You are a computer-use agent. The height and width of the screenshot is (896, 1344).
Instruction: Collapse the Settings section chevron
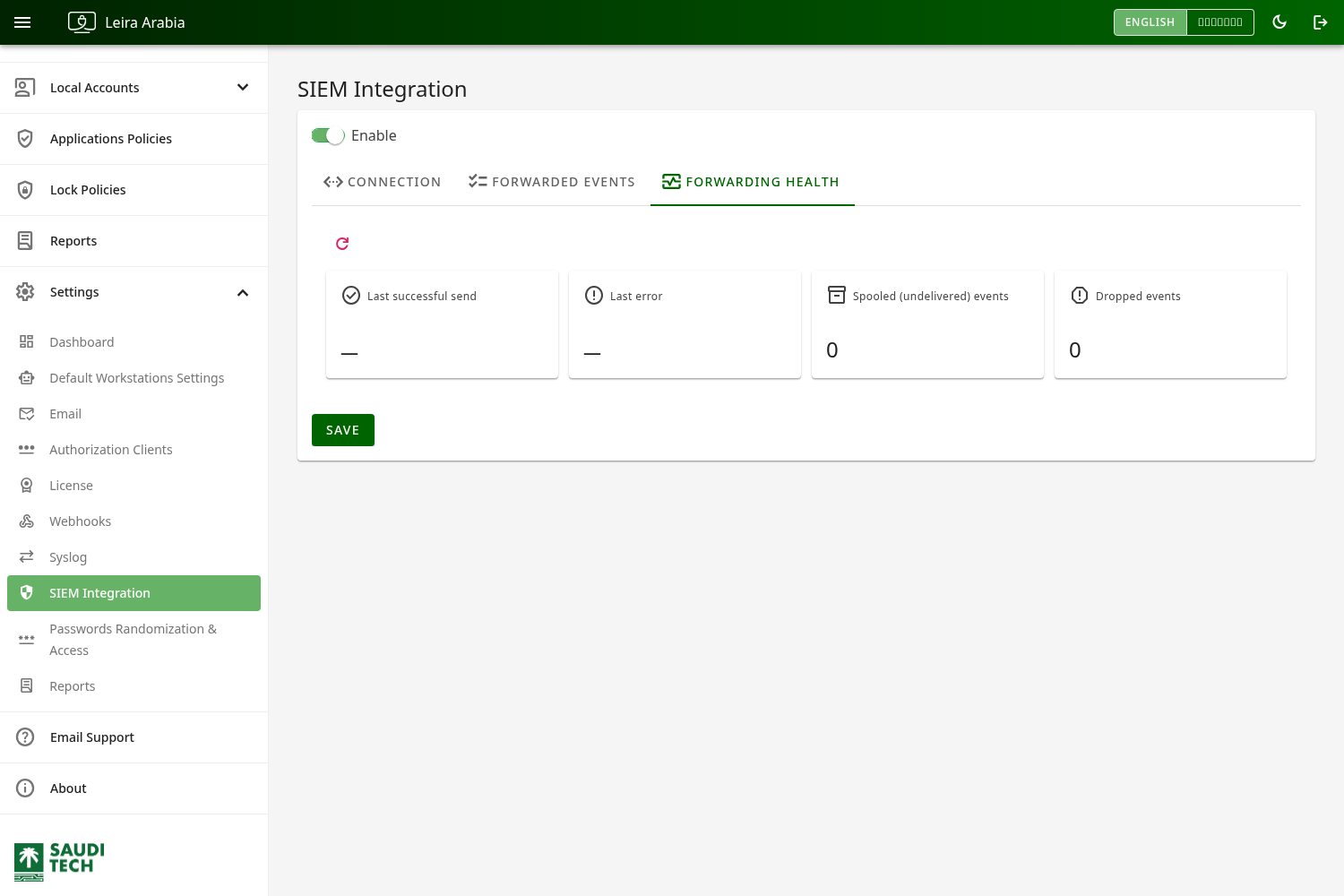[243, 293]
